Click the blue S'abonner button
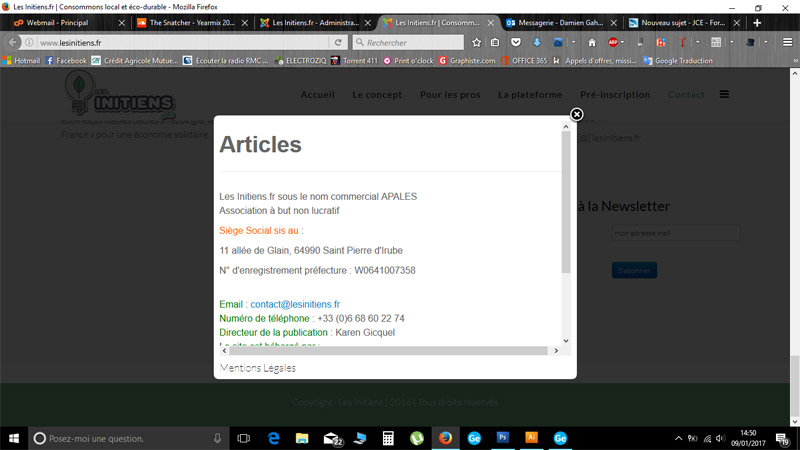 coord(634,270)
